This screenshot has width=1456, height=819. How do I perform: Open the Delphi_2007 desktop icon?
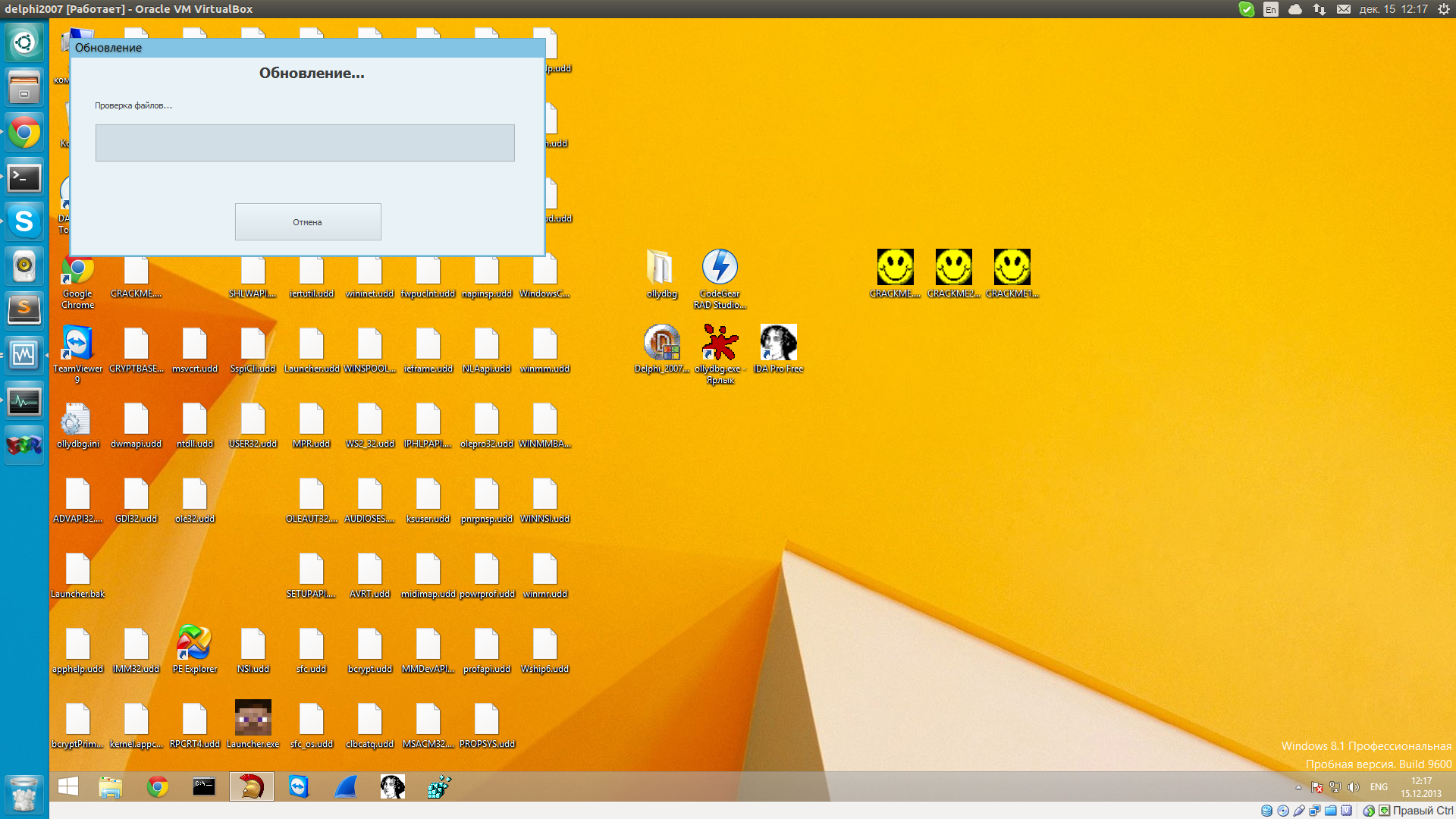click(x=661, y=343)
